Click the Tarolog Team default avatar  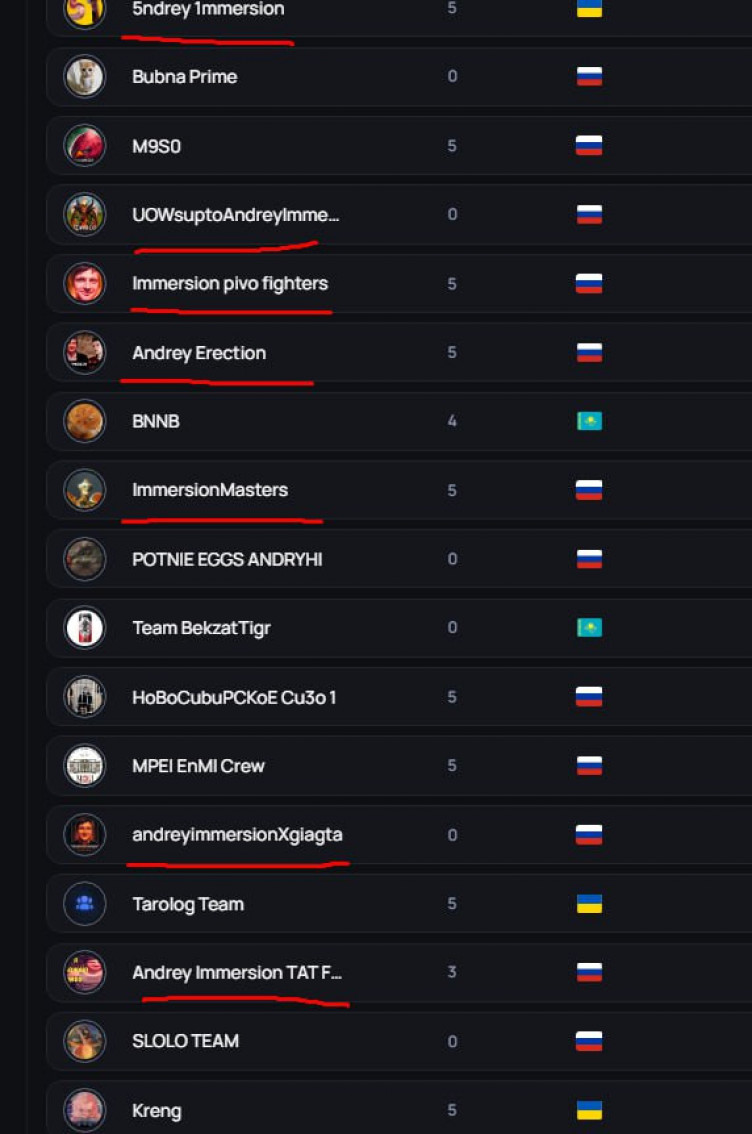click(x=85, y=904)
